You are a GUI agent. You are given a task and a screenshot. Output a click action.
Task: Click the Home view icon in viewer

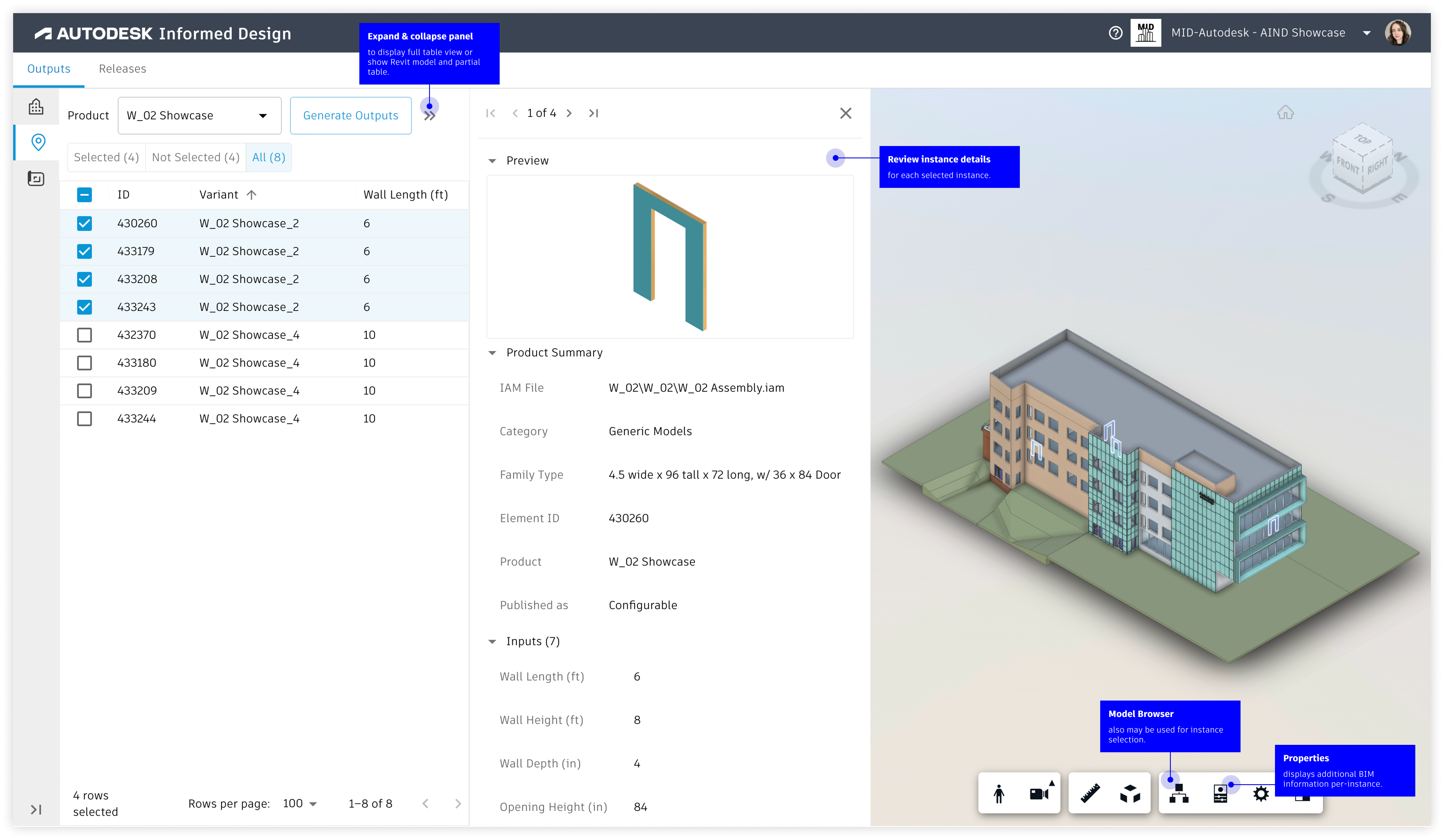(x=1285, y=112)
